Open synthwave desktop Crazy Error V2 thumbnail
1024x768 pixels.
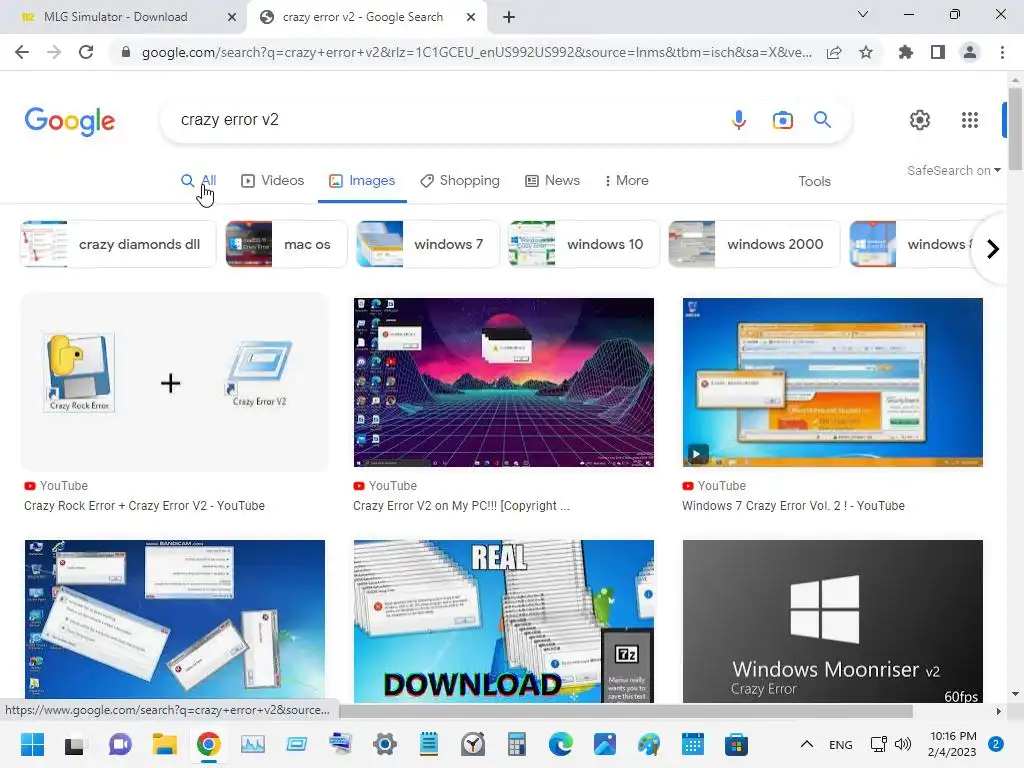point(504,382)
